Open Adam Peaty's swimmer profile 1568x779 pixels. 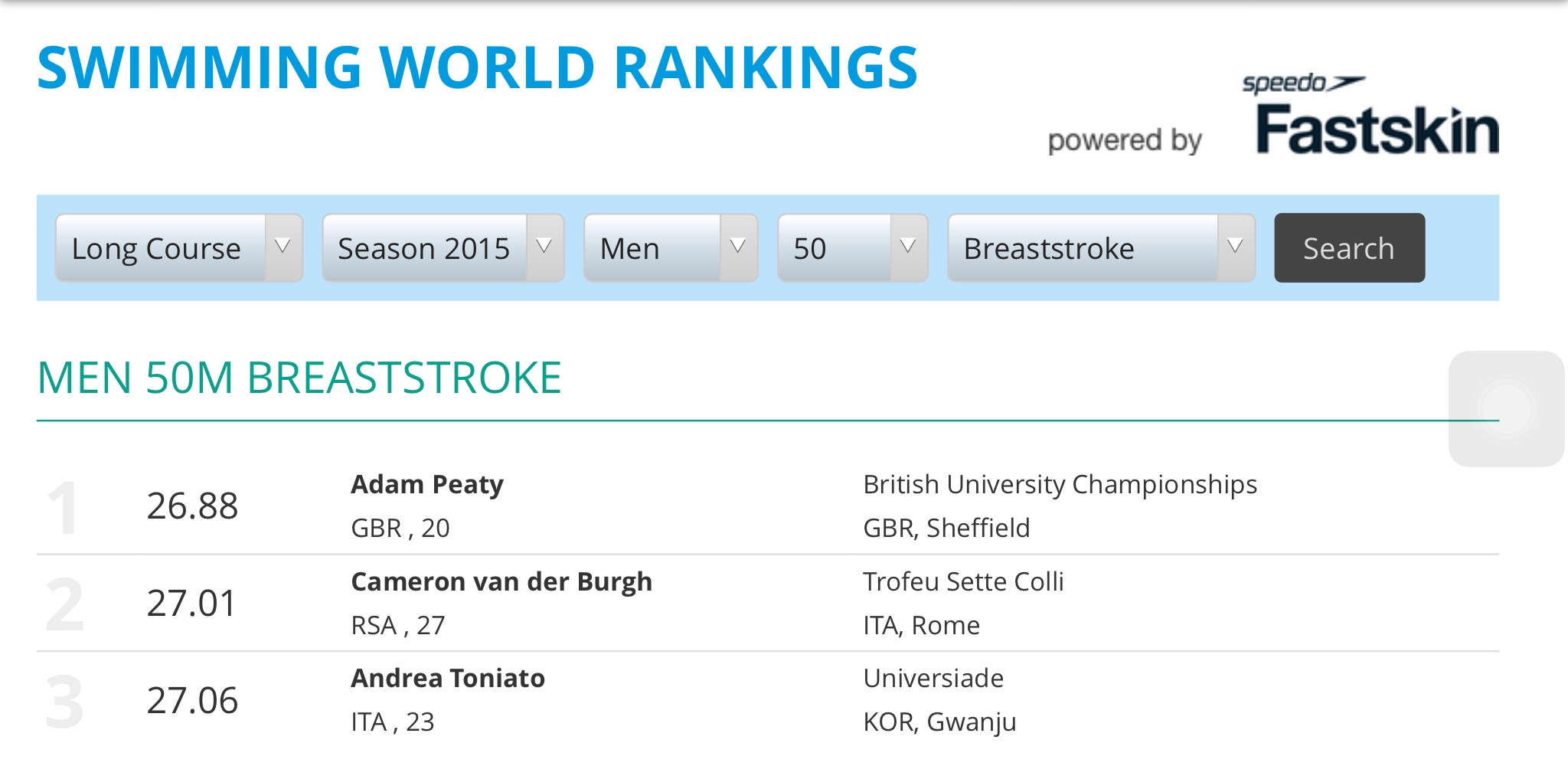tap(427, 485)
